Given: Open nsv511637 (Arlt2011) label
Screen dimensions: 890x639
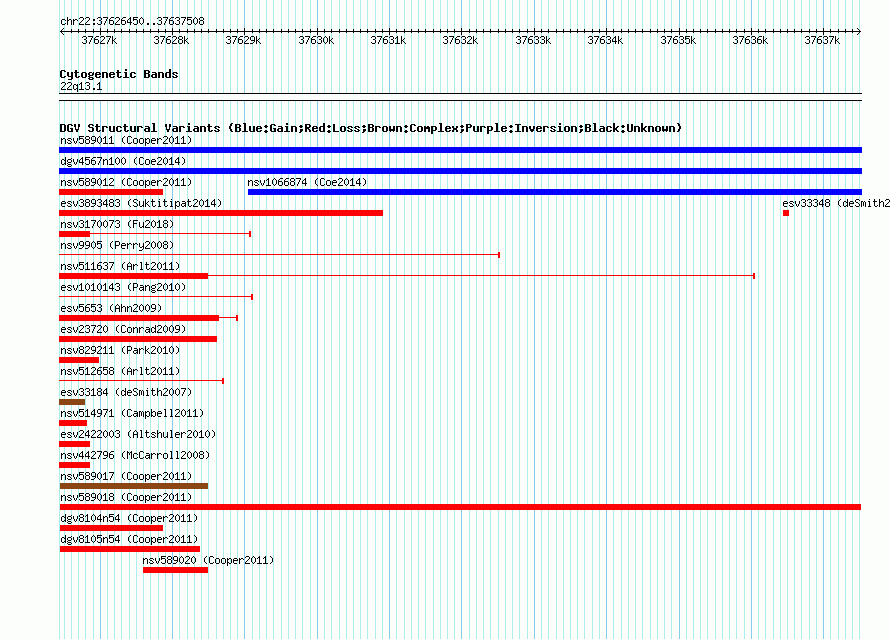Looking at the screenshot, I should click(120, 266).
